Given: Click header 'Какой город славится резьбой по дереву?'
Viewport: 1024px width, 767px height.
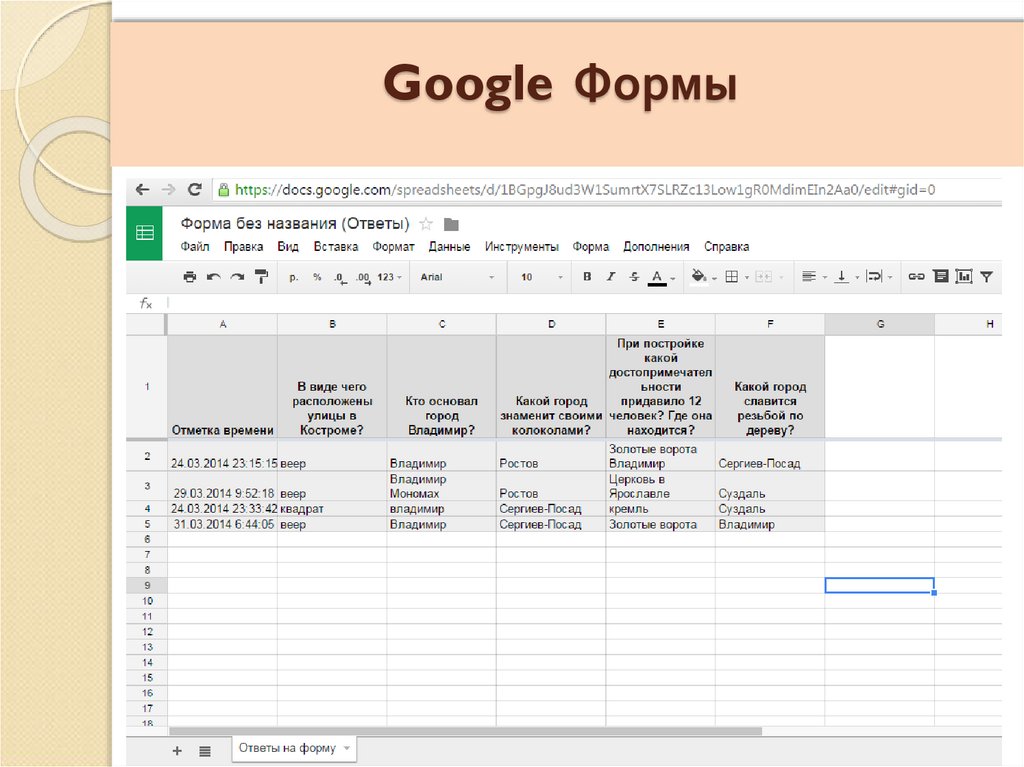Looking at the screenshot, I should (770, 387).
